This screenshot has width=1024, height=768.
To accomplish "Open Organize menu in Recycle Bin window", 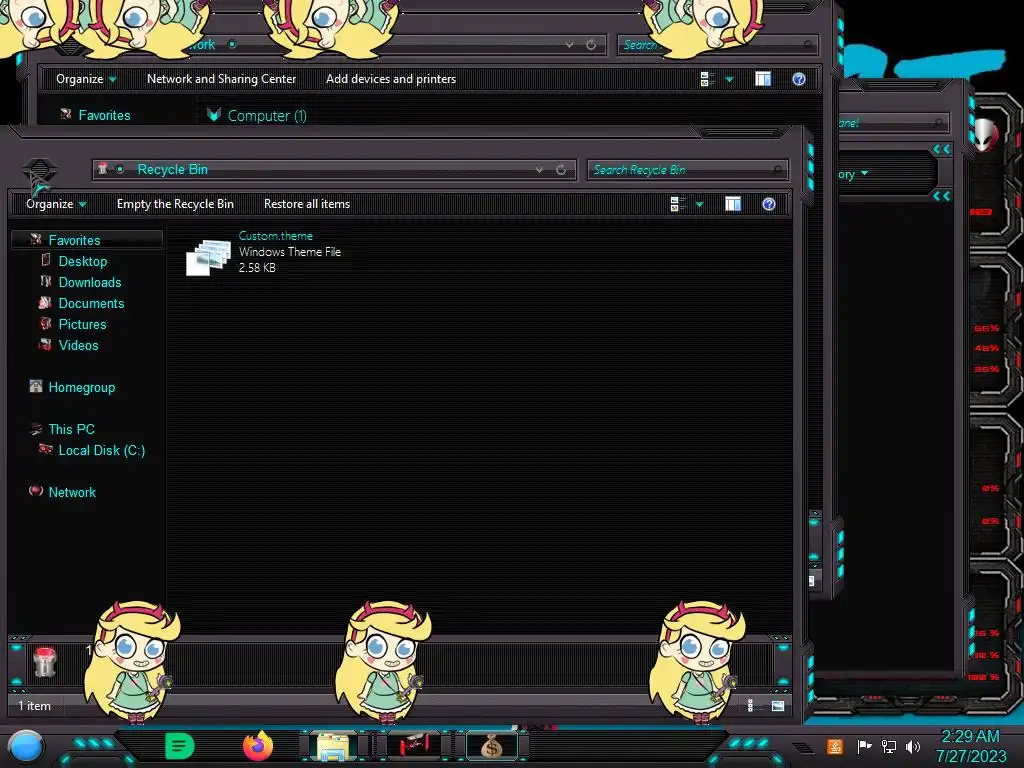I will (56, 204).
